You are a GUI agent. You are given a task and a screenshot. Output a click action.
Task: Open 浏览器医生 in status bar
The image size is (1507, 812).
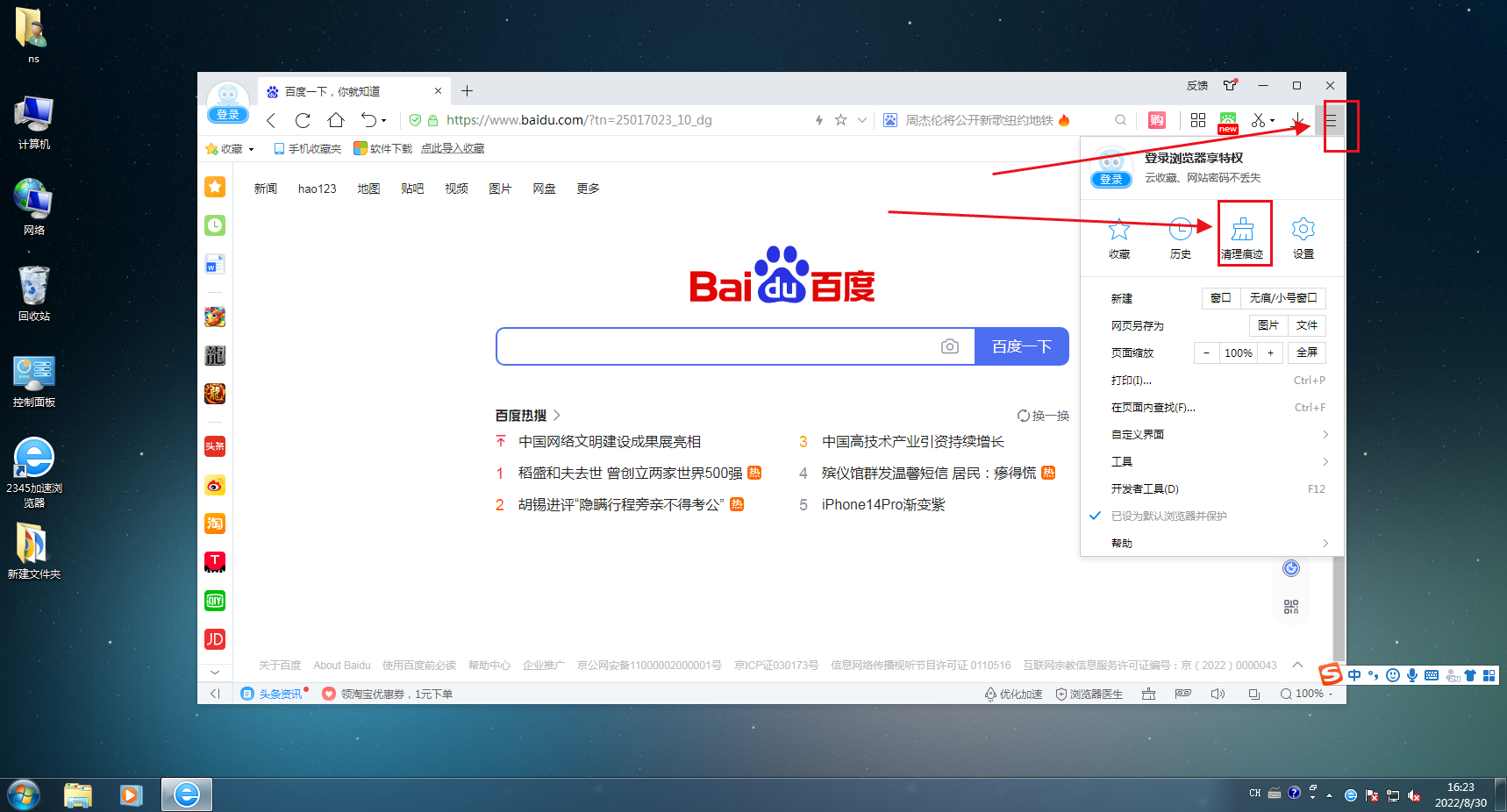coord(1089,694)
